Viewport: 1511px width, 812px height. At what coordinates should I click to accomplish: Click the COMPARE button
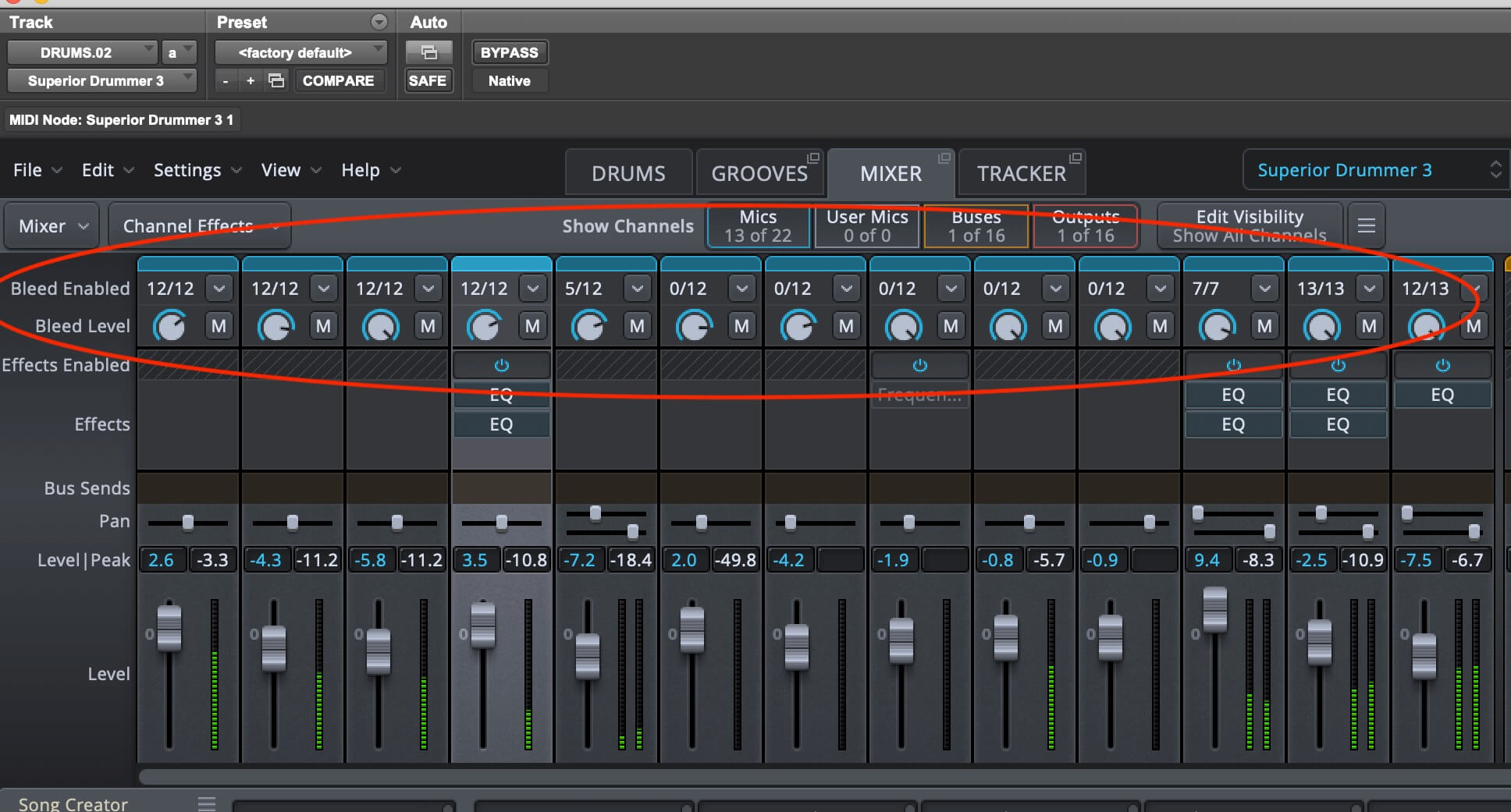tap(338, 80)
